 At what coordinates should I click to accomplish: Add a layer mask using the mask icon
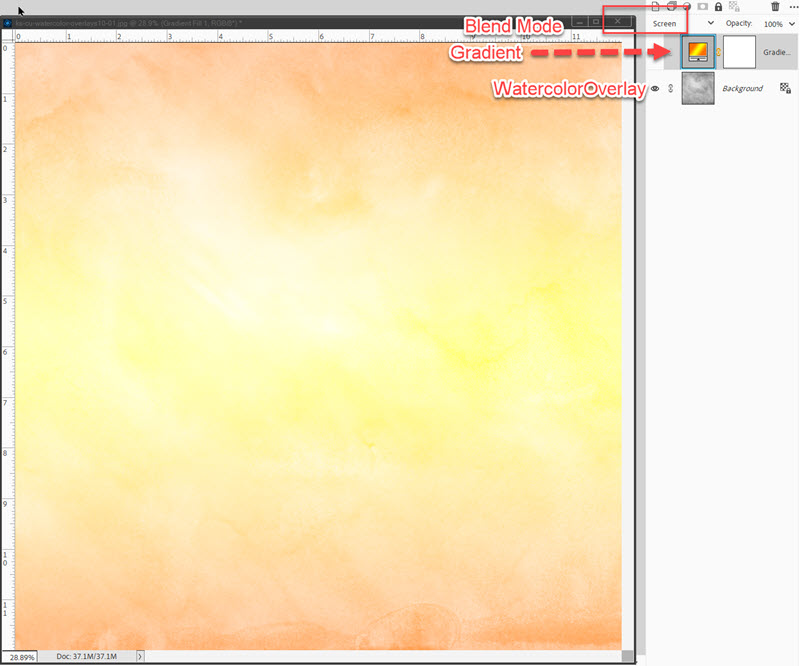tap(703, 6)
